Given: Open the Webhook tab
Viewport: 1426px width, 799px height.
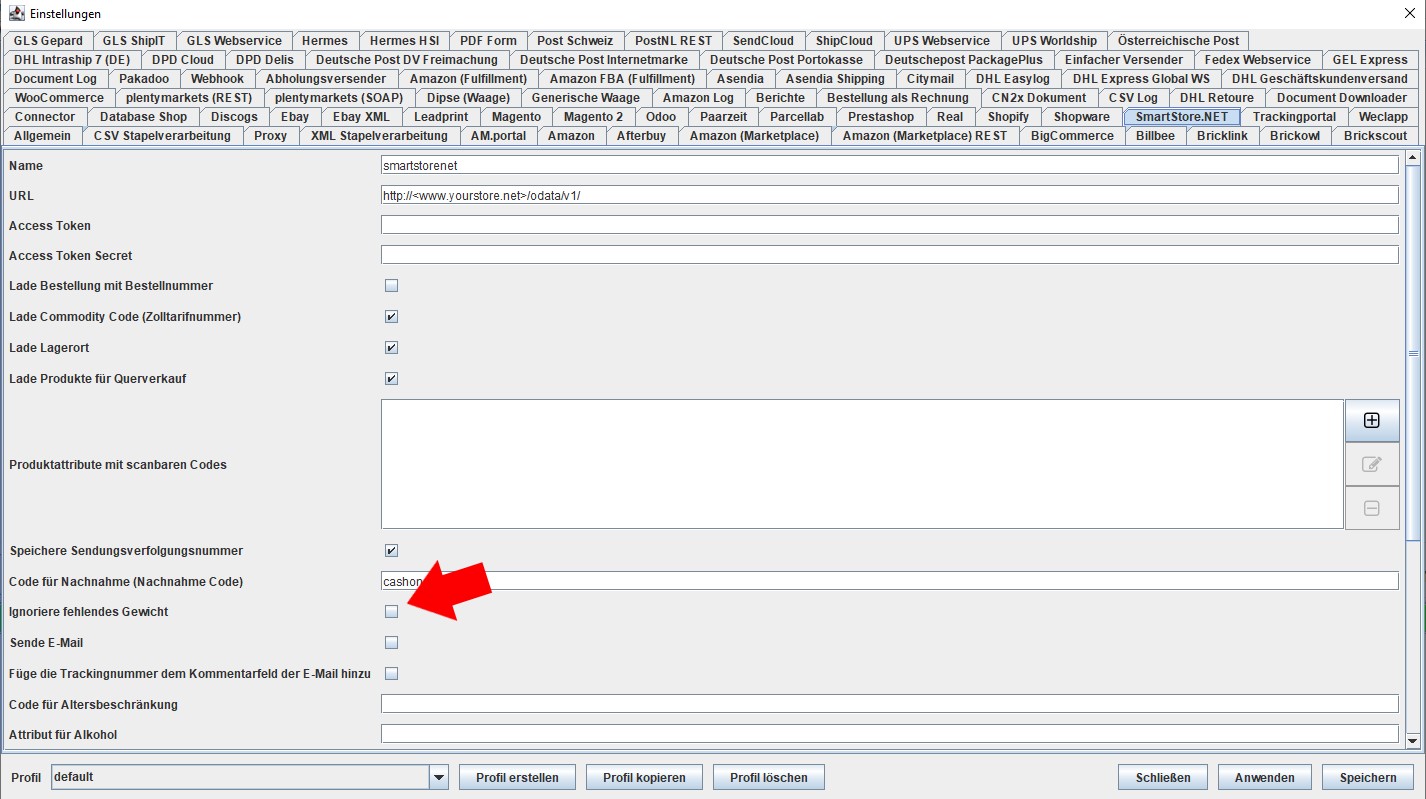Looking at the screenshot, I should pos(217,79).
